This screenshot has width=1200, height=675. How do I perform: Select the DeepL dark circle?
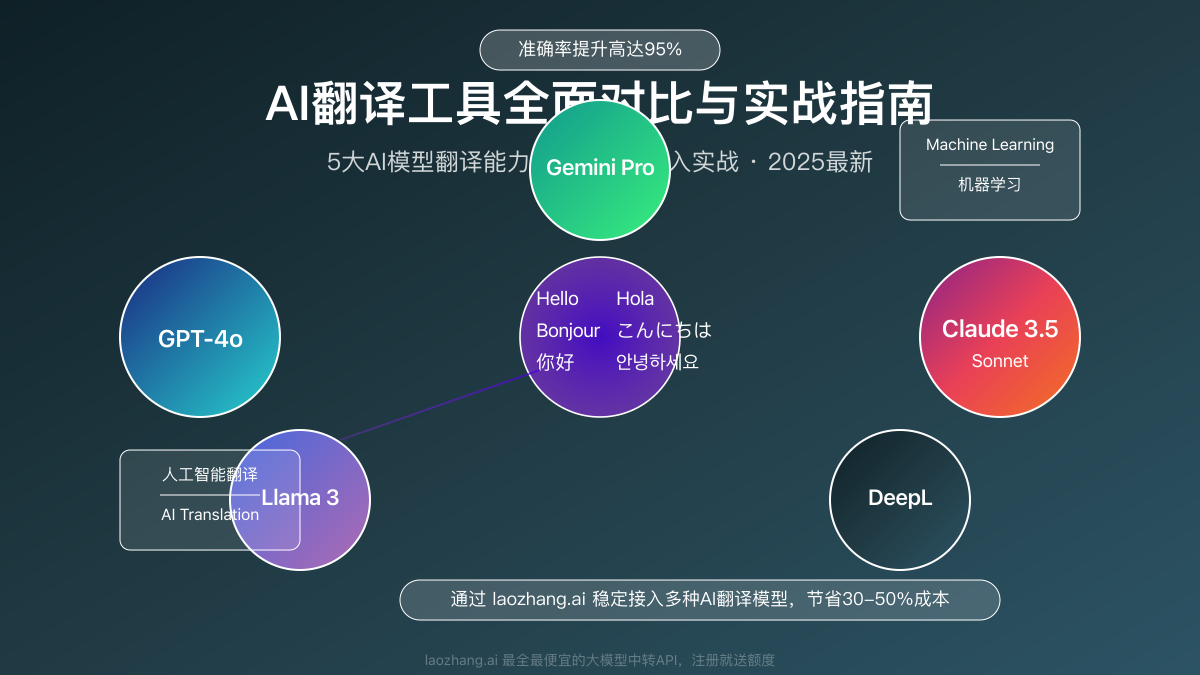[x=900, y=499]
